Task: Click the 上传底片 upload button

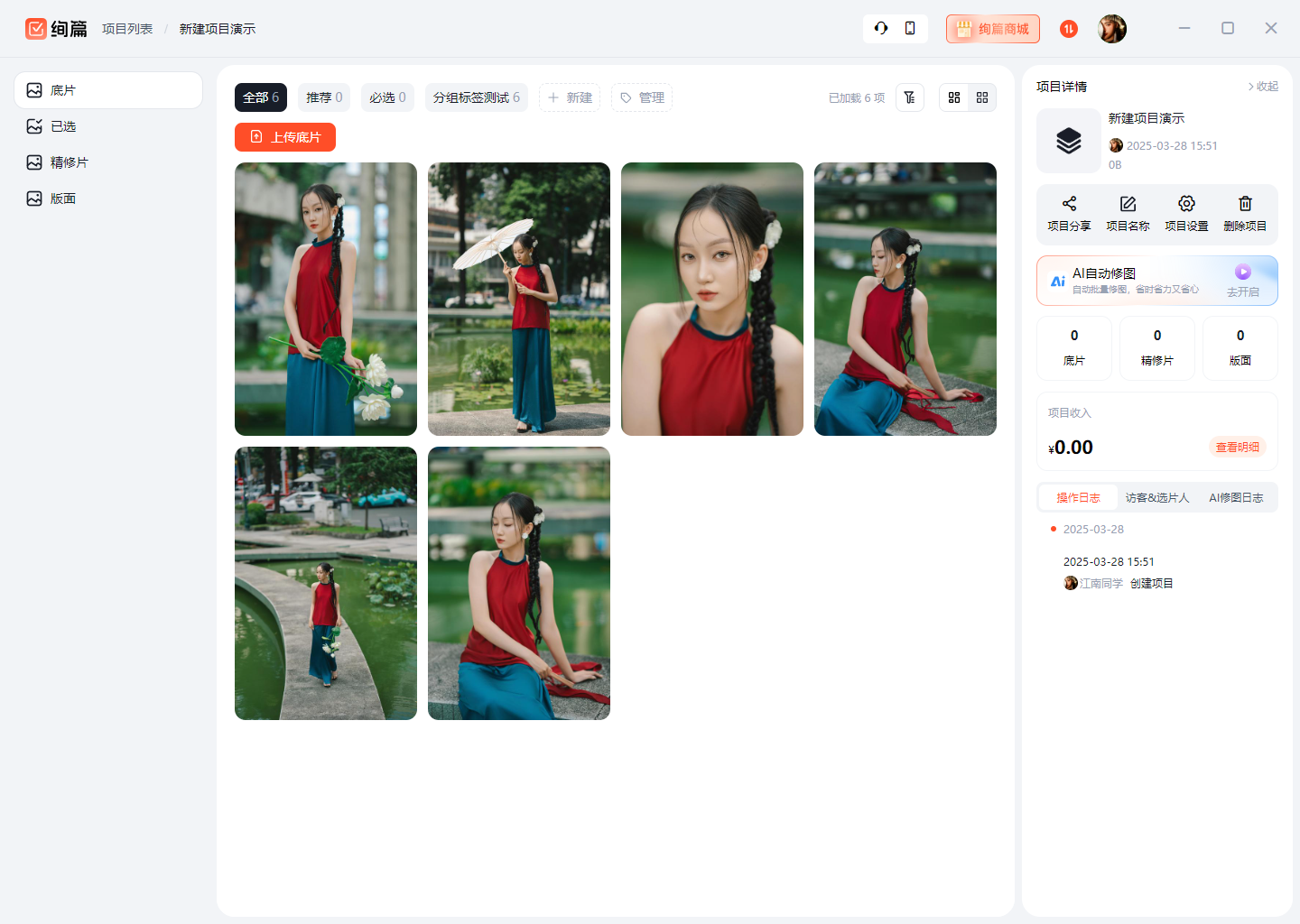Action: coord(285,137)
